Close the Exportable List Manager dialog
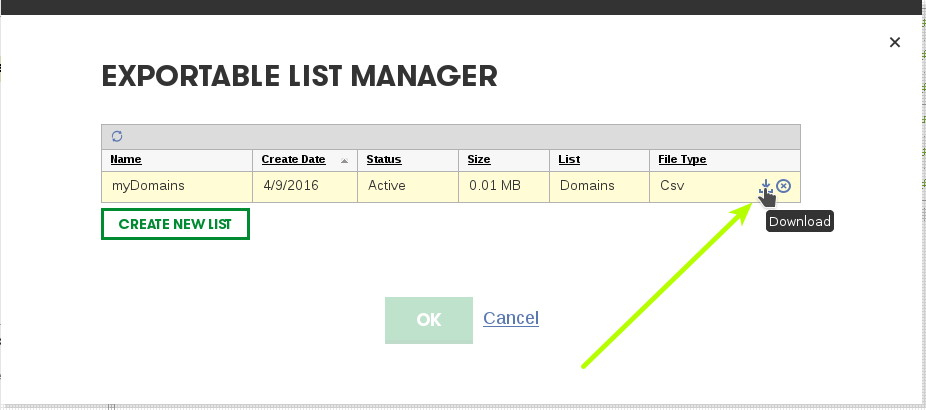The height and width of the screenshot is (410, 926). tap(895, 42)
